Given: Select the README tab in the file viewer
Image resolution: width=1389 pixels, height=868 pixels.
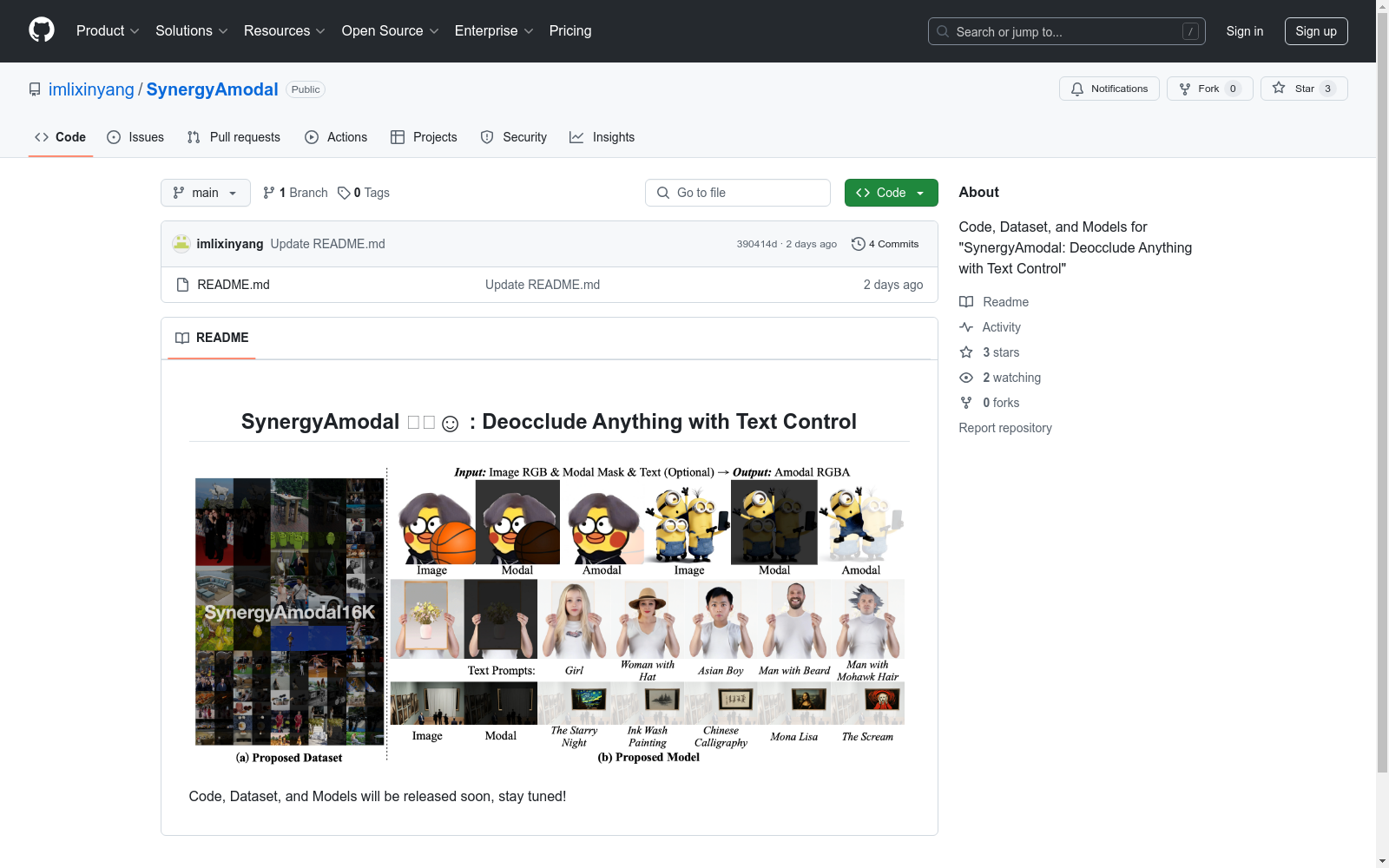Looking at the screenshot, I should [x=212, y=338].
